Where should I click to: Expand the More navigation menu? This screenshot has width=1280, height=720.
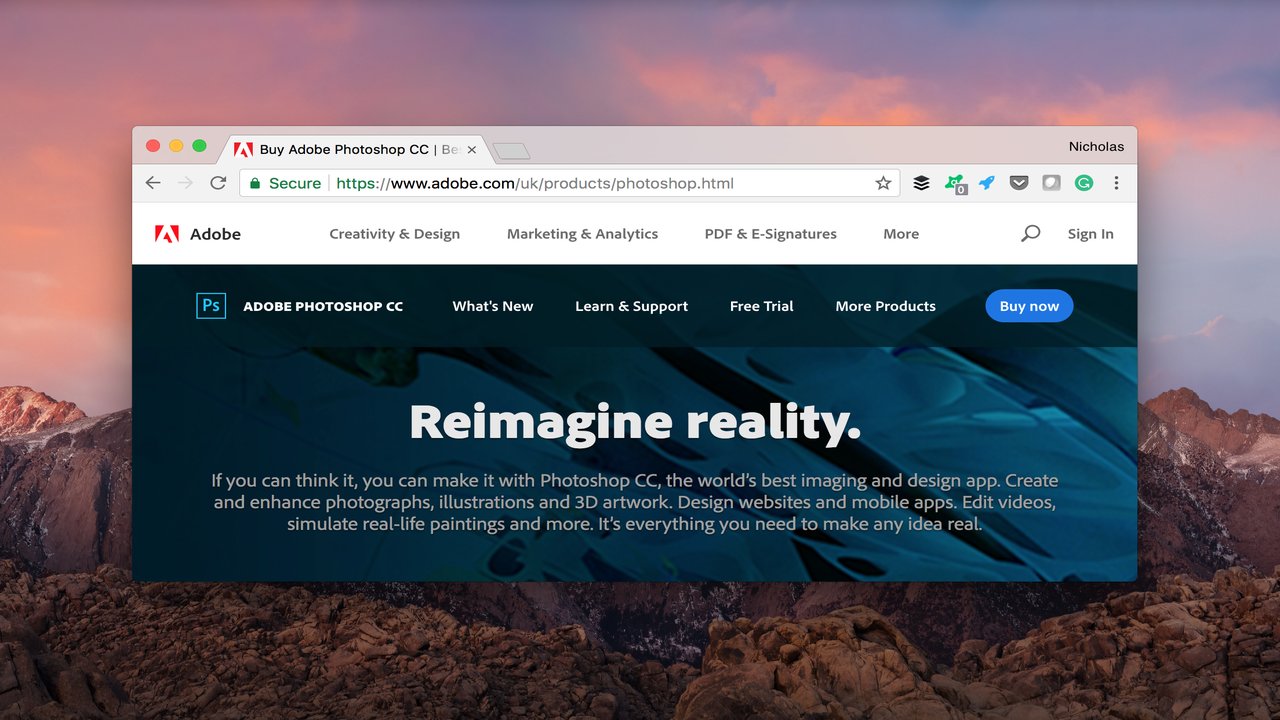(900, 234)
